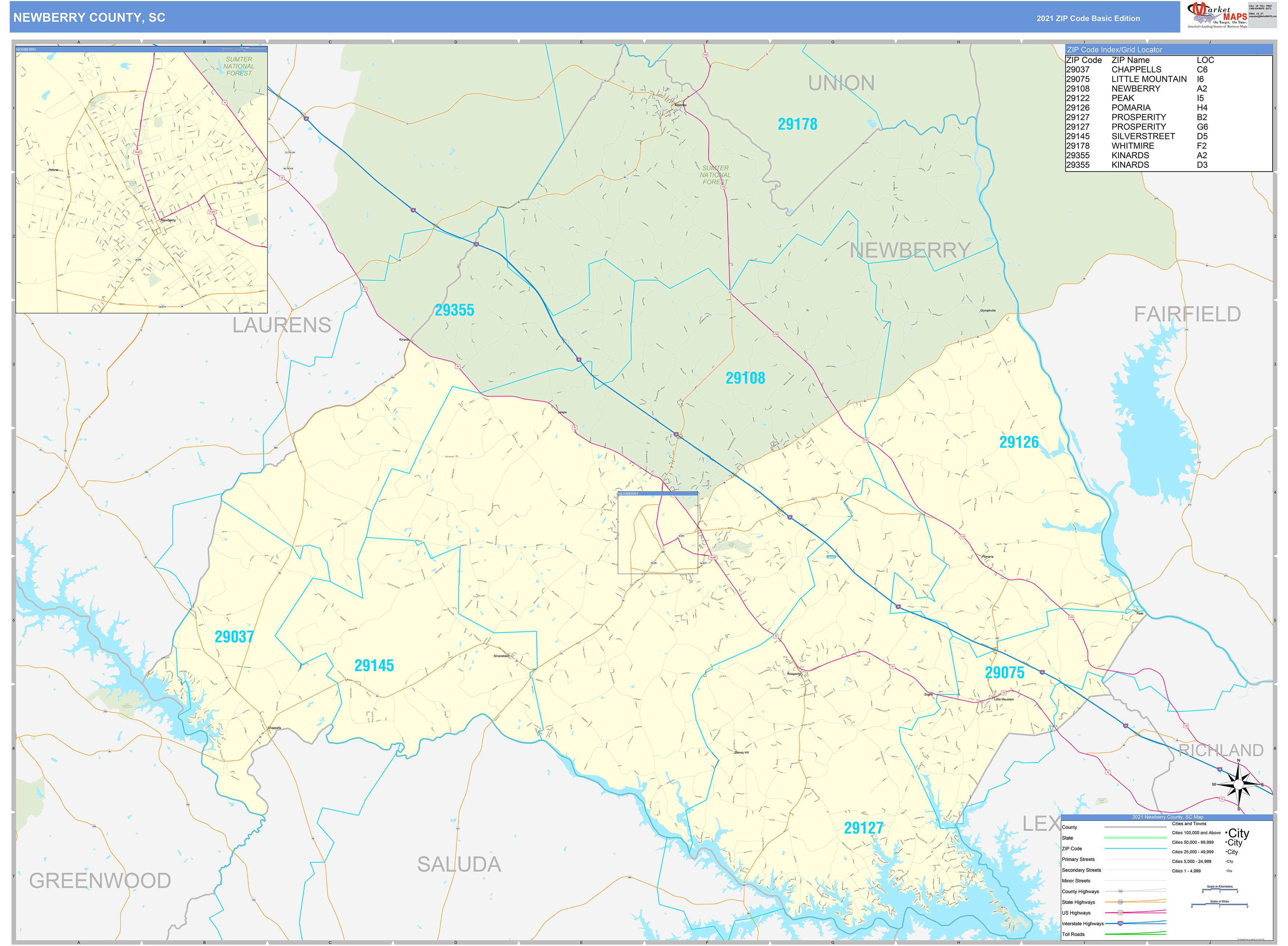Click the County Highways marker in legend
Image resolution: width=1288 pixels, height=946 pixels.
[x=1120, y=891]
